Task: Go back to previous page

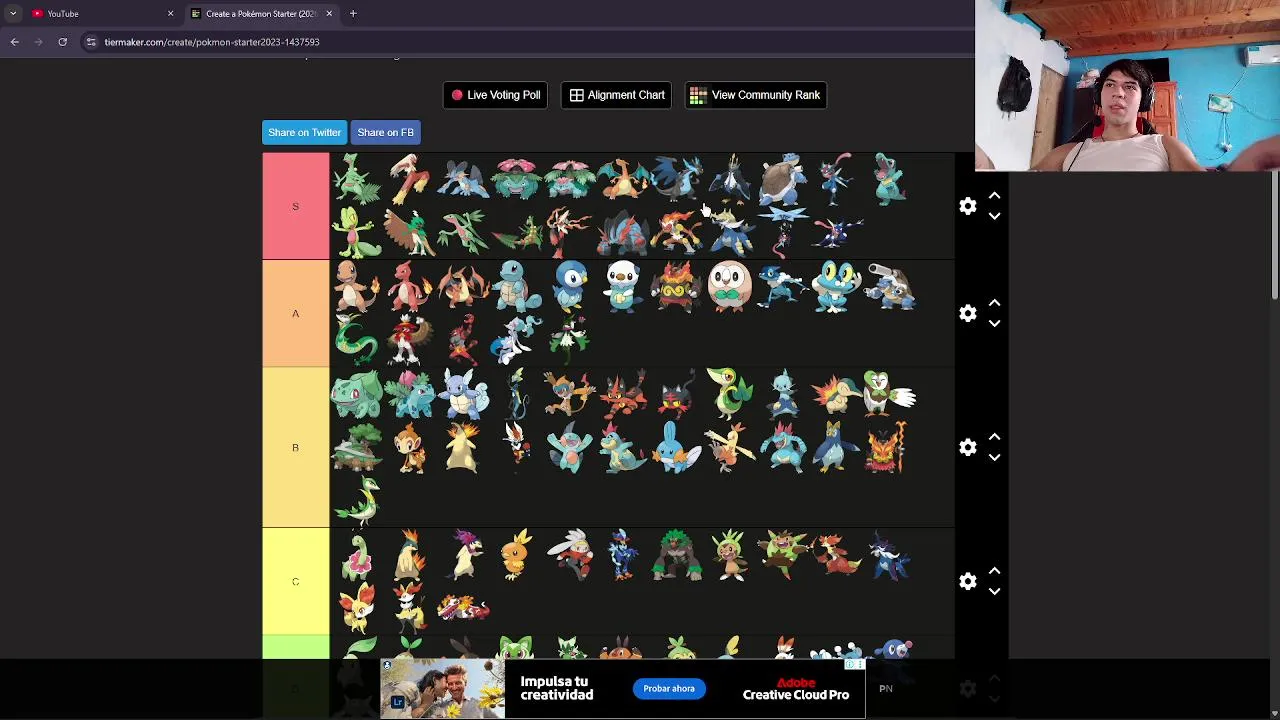Action: point(14,42)
